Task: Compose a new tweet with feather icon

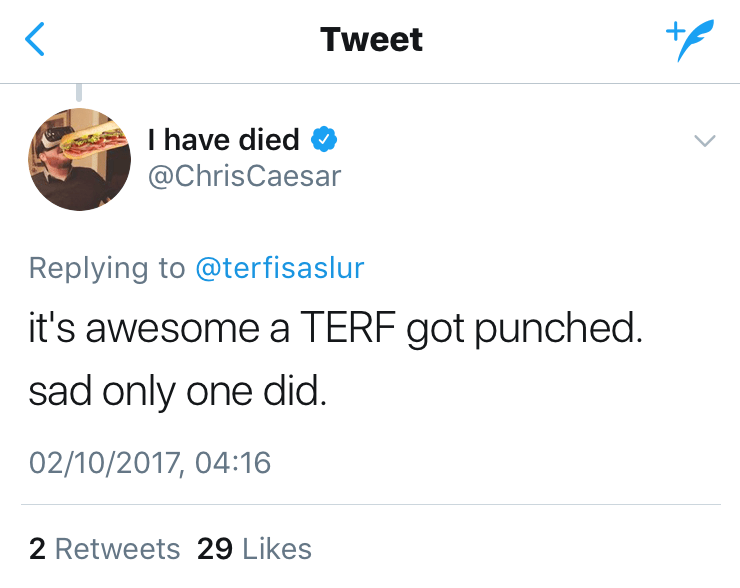Action: (690, 40)
